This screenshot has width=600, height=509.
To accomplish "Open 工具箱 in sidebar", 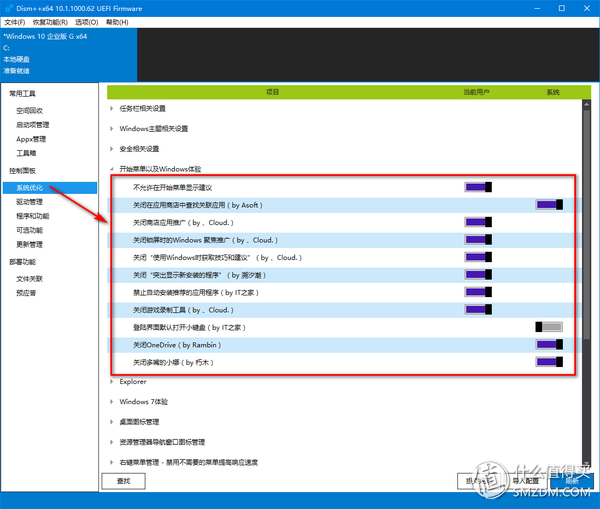I will click(26, 153).
